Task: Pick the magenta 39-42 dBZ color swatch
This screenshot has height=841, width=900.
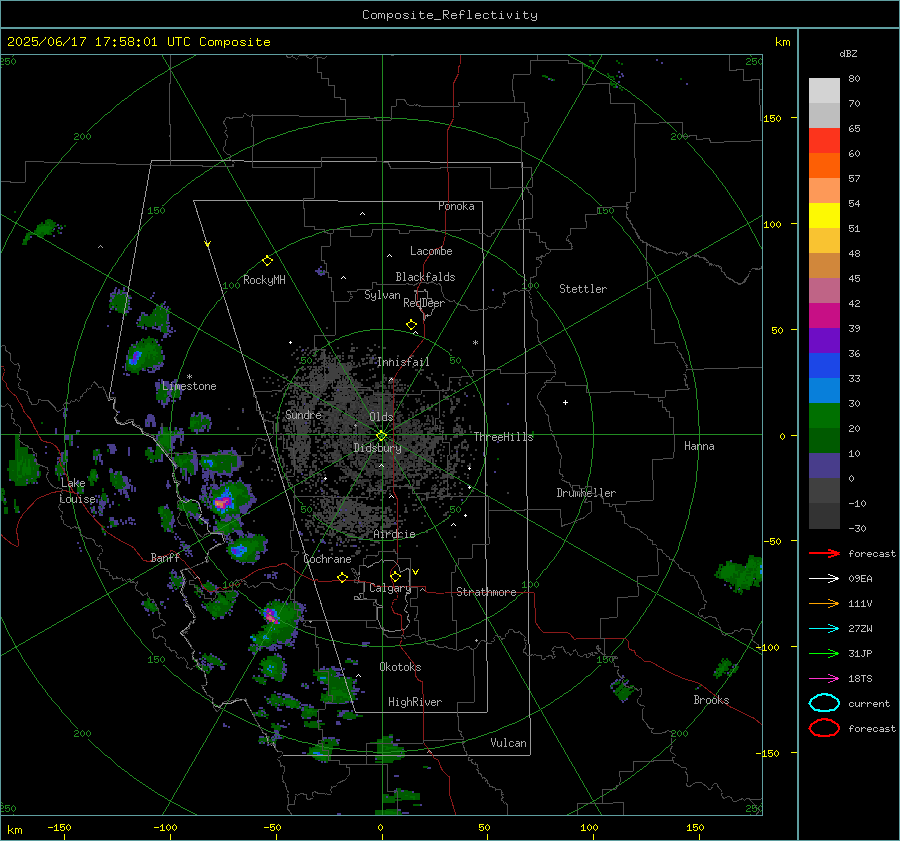Action: coord(824,316)
